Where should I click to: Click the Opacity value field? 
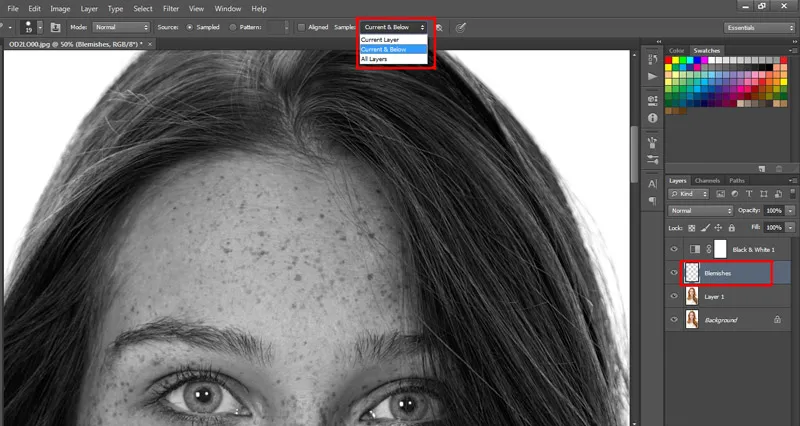pos(774,211)
